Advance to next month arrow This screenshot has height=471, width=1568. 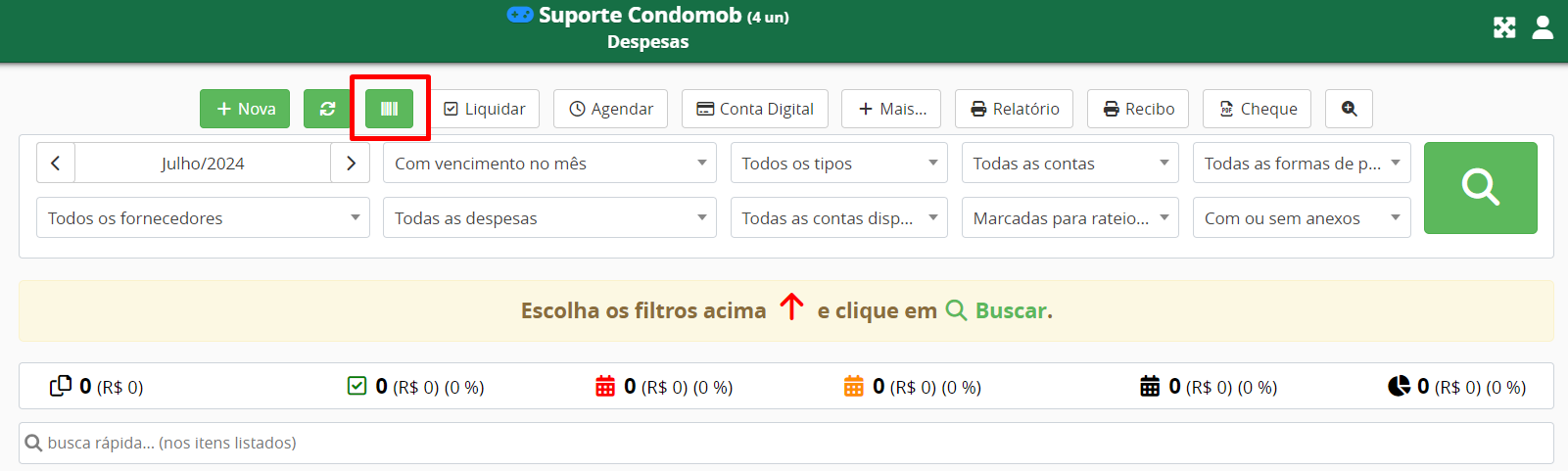click(351, 164)
